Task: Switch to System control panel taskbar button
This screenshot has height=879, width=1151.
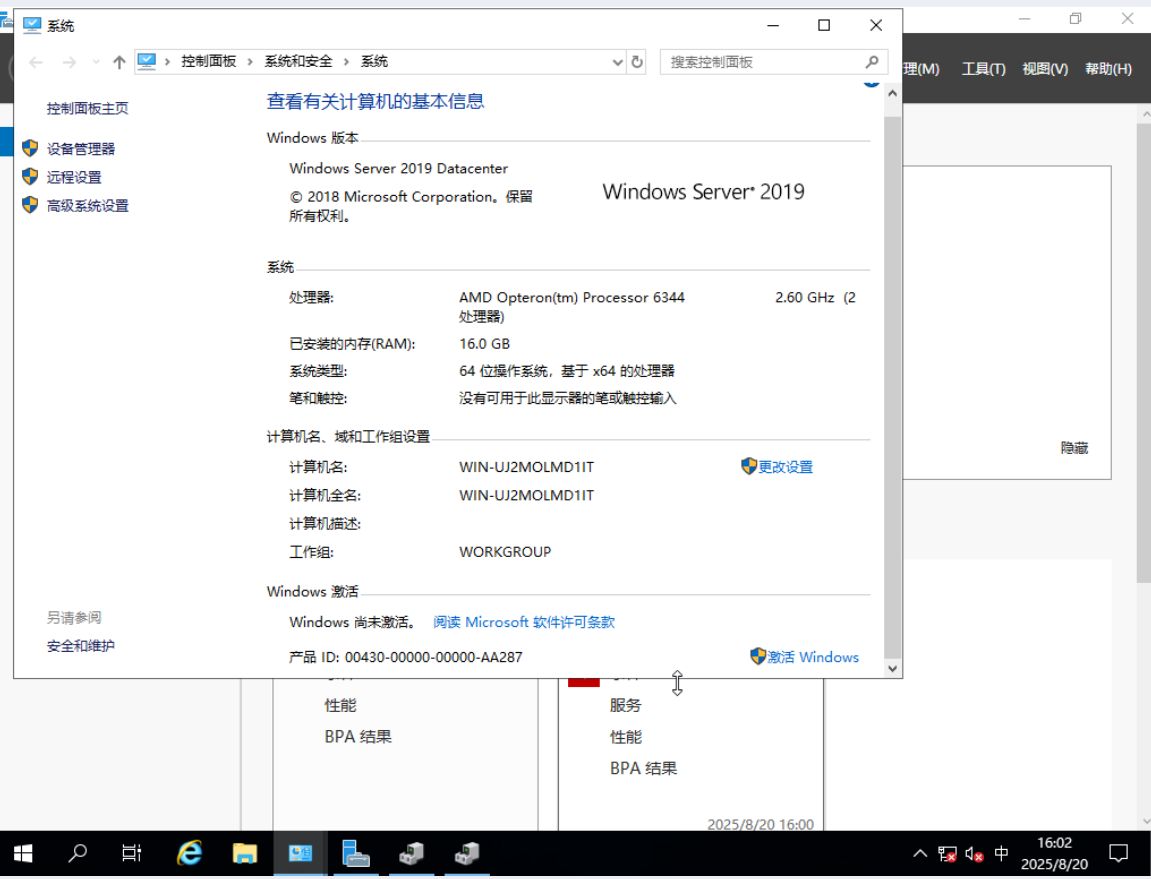Action: pyautogui.click(x=299, y=853)
